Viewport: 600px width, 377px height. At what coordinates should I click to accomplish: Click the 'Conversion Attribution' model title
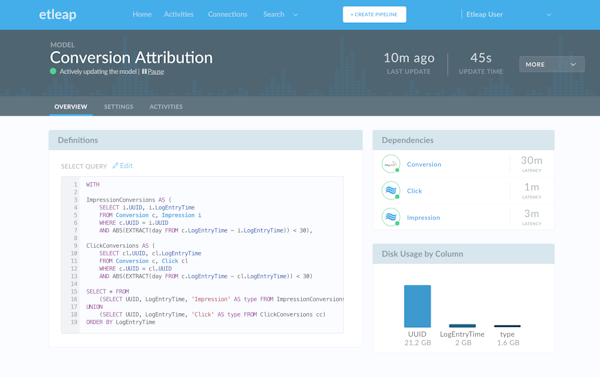[131, 57]
